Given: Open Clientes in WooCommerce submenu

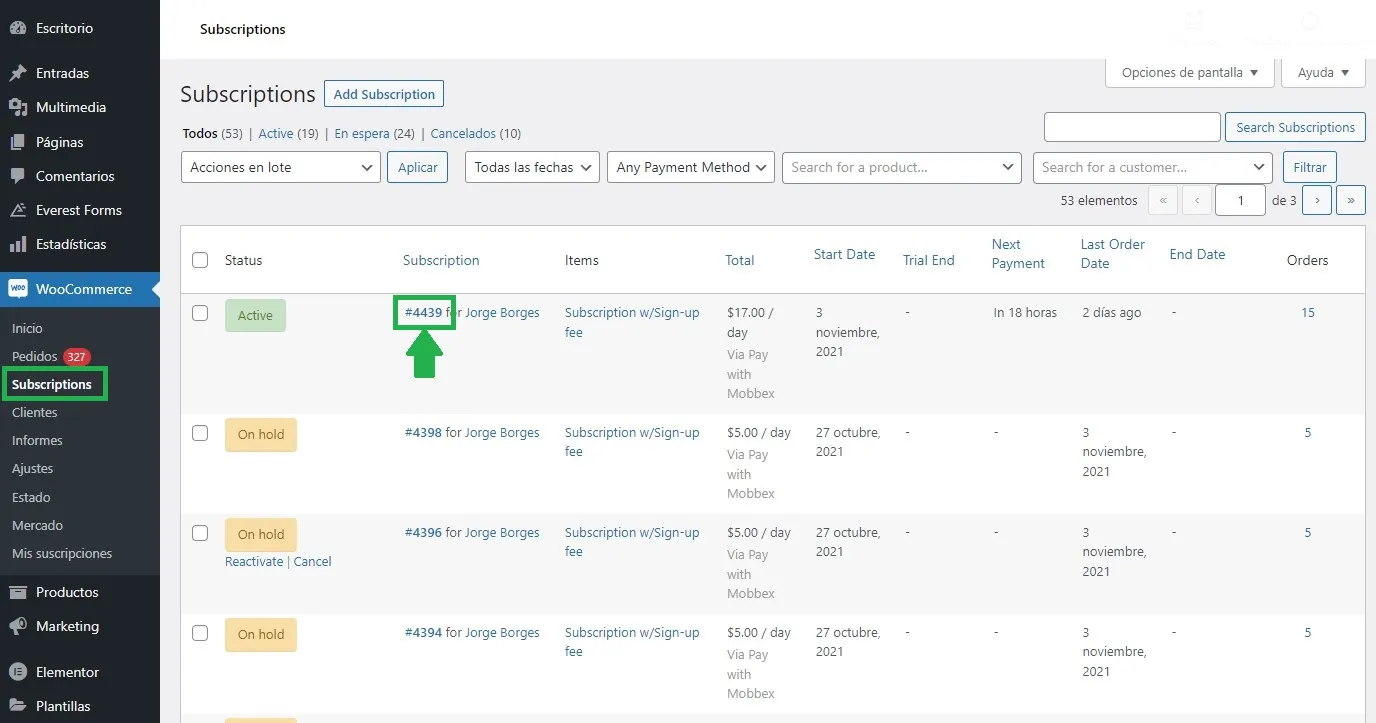Looking at the screenshot, I should pyautogui.click(x=35, y=412).
